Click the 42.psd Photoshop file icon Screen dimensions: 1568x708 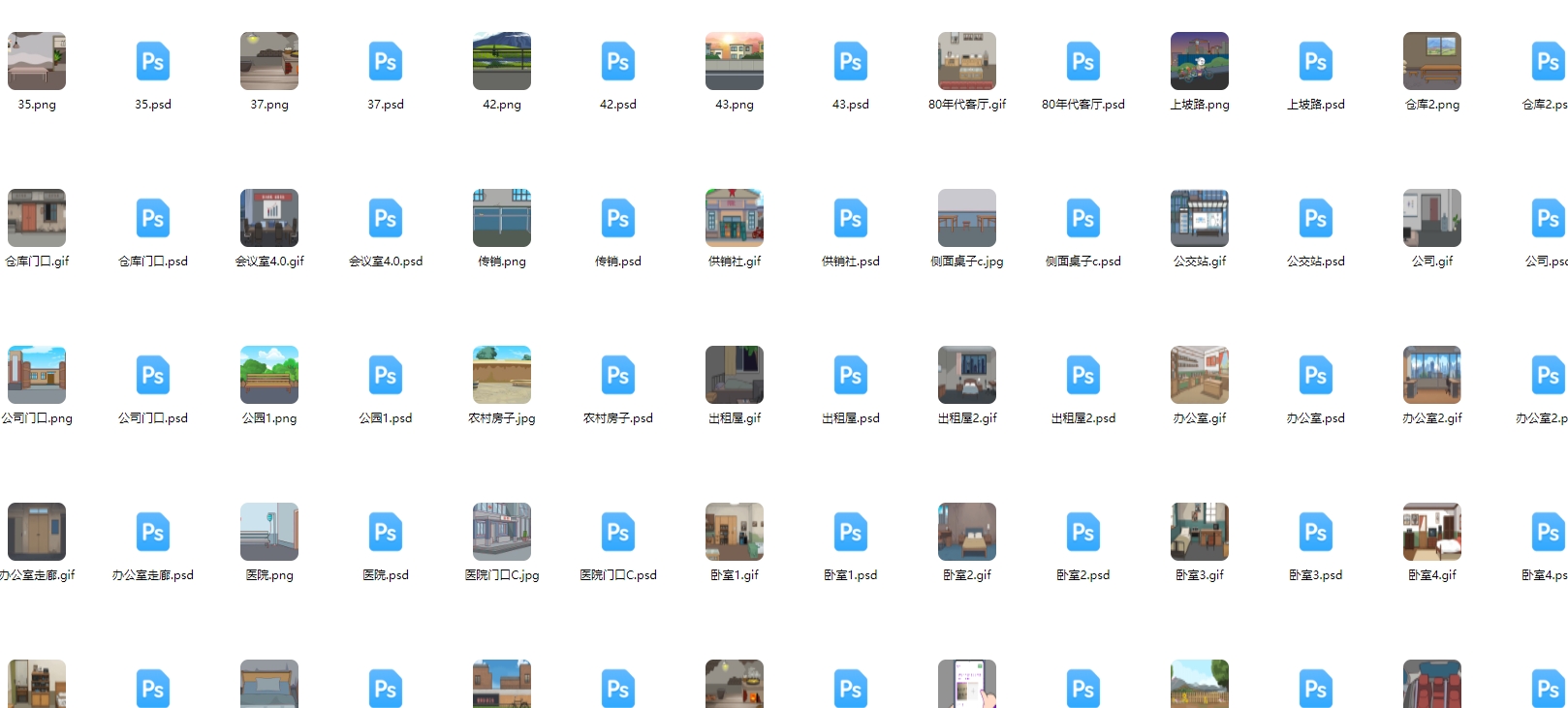[618, 62]
